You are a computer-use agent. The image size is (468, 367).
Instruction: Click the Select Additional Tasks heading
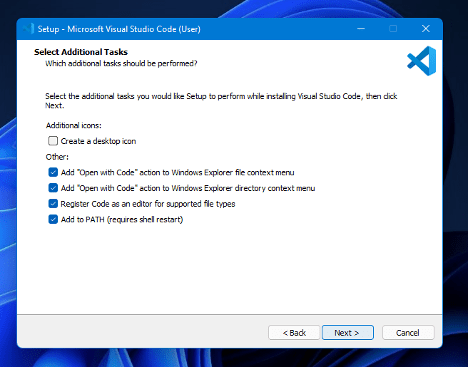(81, 52)
